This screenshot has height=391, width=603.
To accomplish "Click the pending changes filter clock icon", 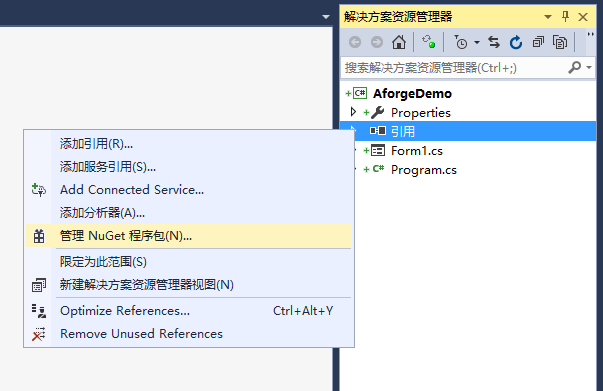I will coord(461,42).
